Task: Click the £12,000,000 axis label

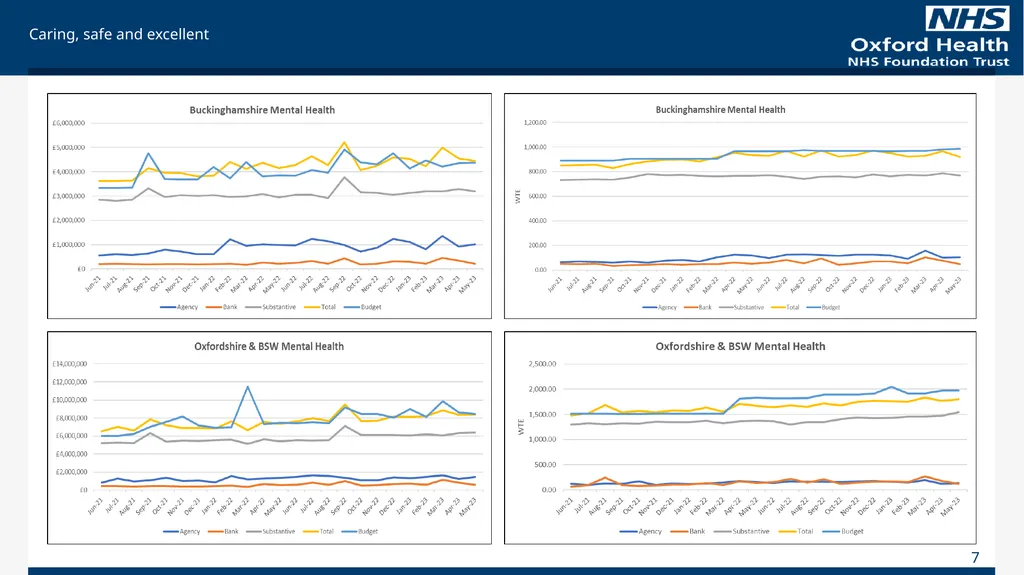Action: 70,382
